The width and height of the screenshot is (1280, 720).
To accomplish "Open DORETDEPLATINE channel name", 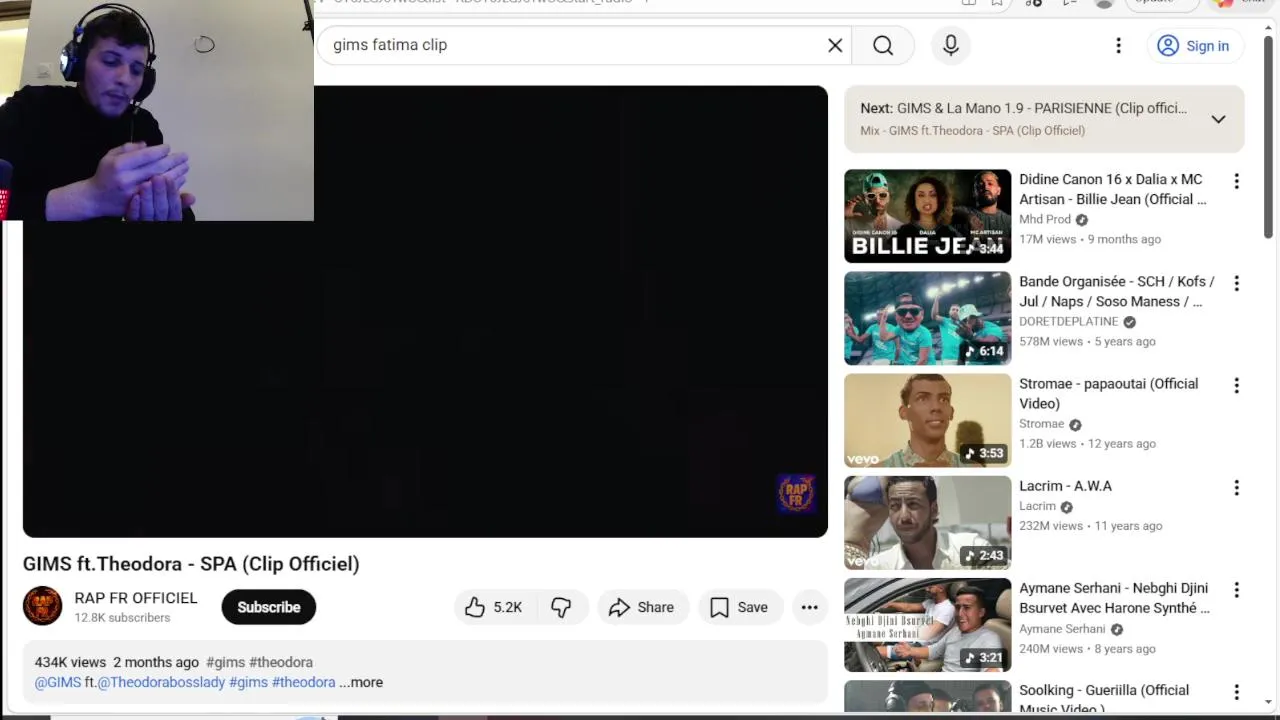I will click(1068, 321).
